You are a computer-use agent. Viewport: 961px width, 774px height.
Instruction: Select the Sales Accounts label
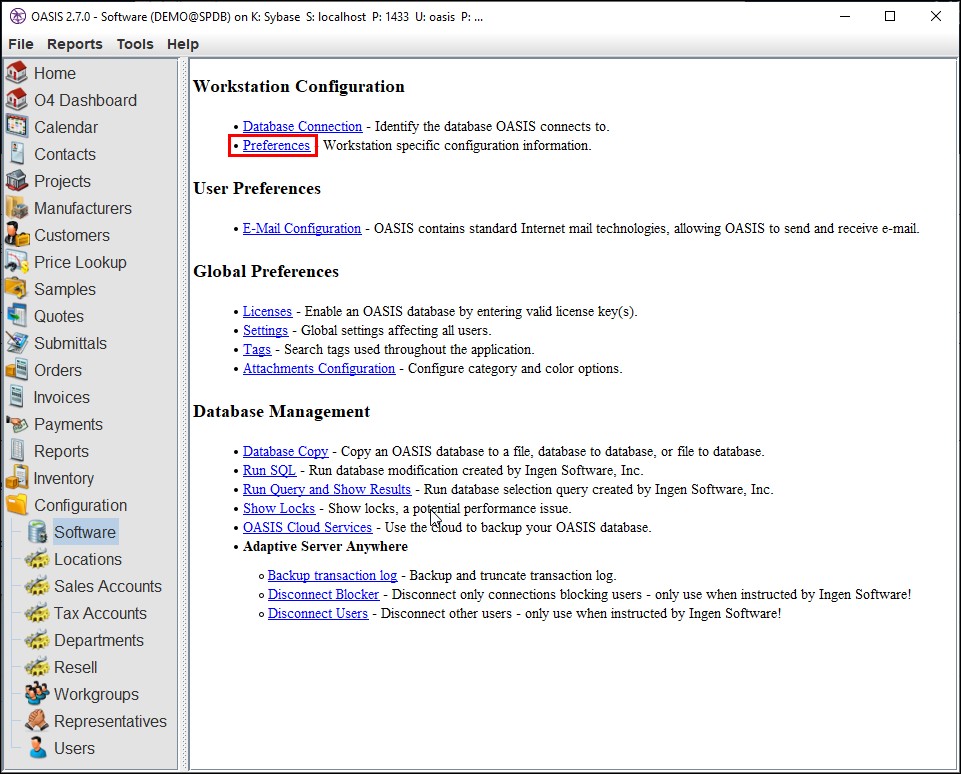[108, 586]
